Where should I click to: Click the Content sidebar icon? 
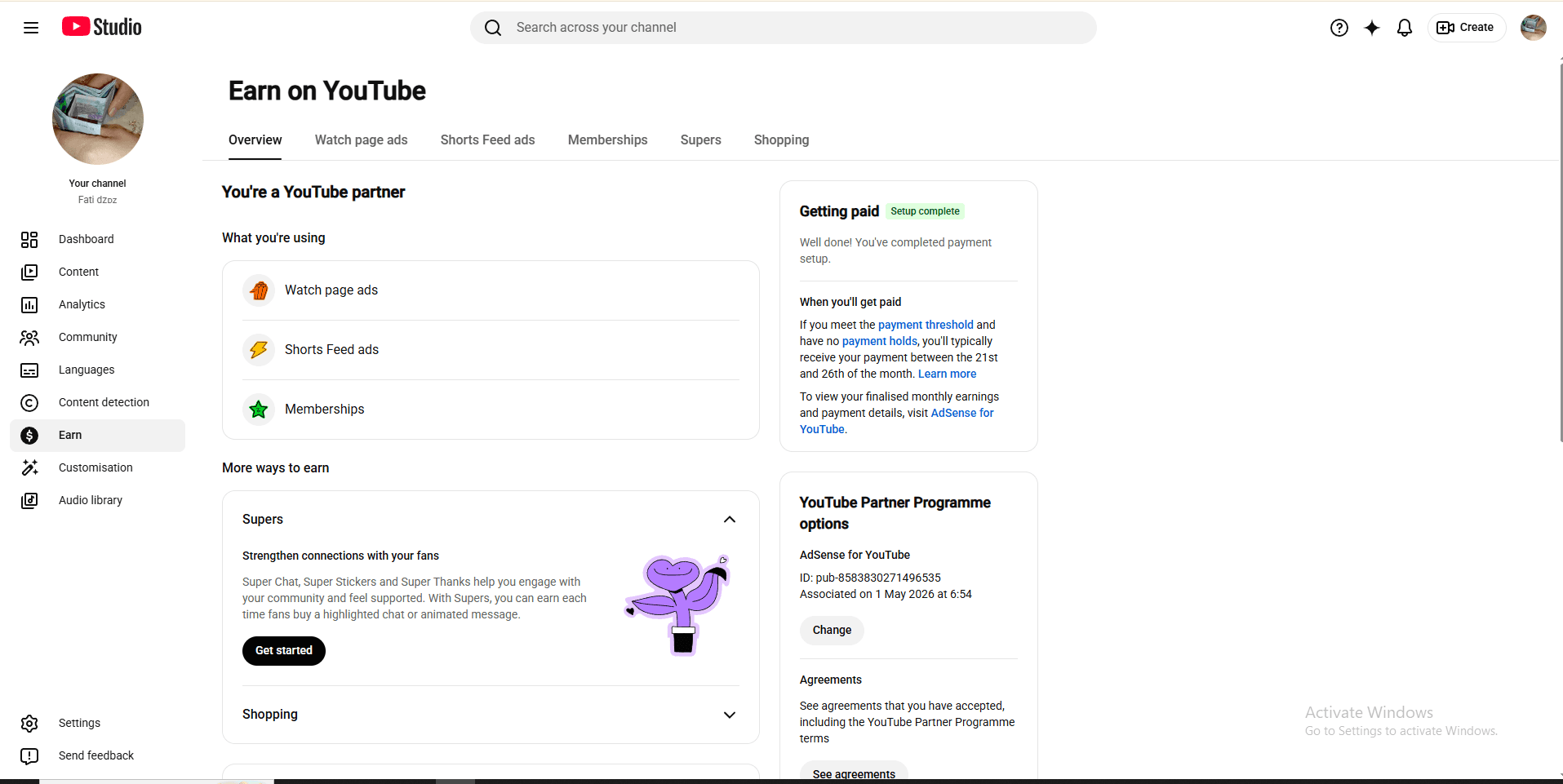(x=29, y=272)
